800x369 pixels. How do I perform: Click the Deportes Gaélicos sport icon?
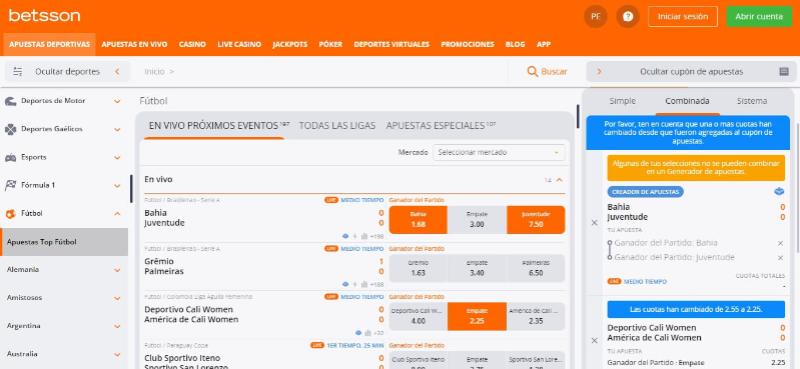pyautogui.click(x=10, y=129)
